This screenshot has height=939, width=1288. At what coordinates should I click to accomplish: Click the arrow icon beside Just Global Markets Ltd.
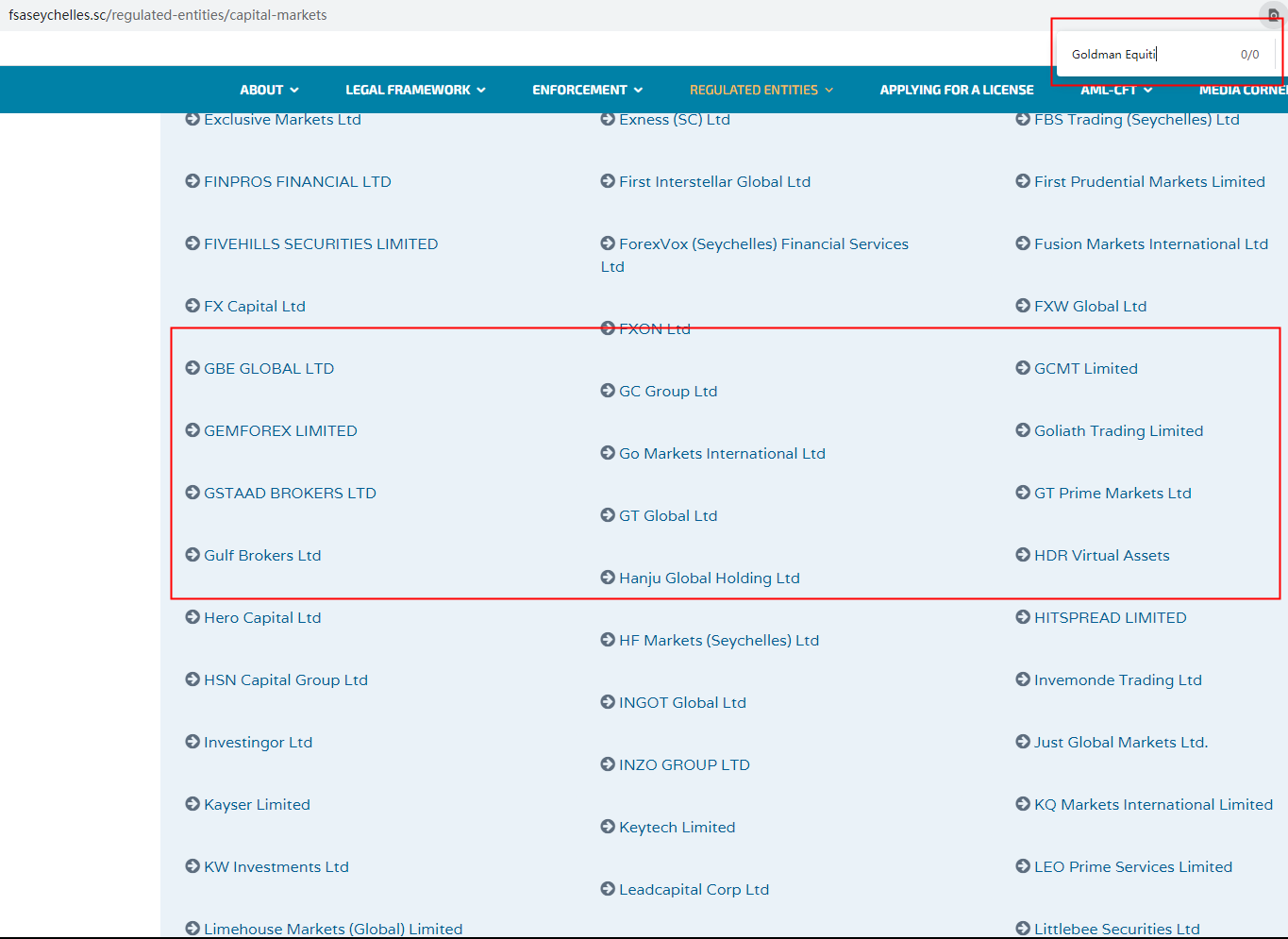[1023, 742]
